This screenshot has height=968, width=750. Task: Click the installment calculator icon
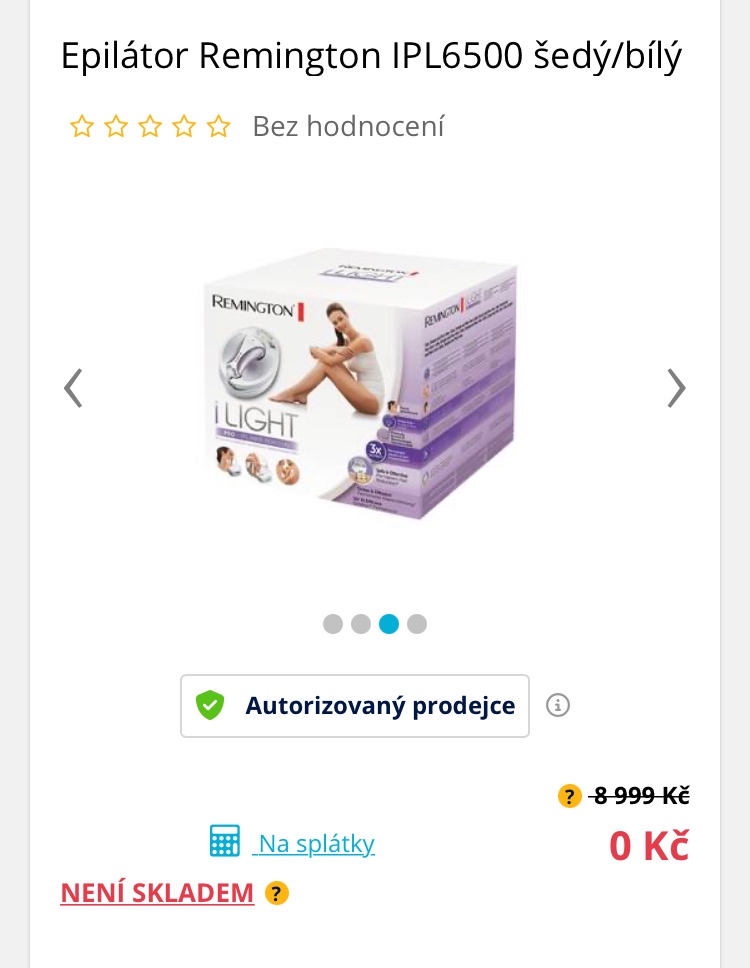(x=225, y=841)
